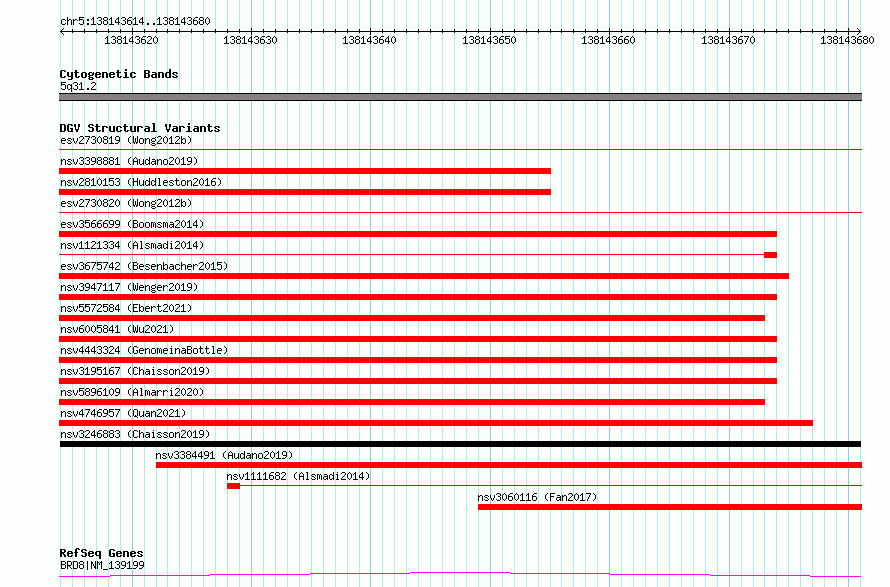Open the BRD8|NM_139199 gene label
The image size is (890, 587).
pyautogui.click(x=102, y=565)
